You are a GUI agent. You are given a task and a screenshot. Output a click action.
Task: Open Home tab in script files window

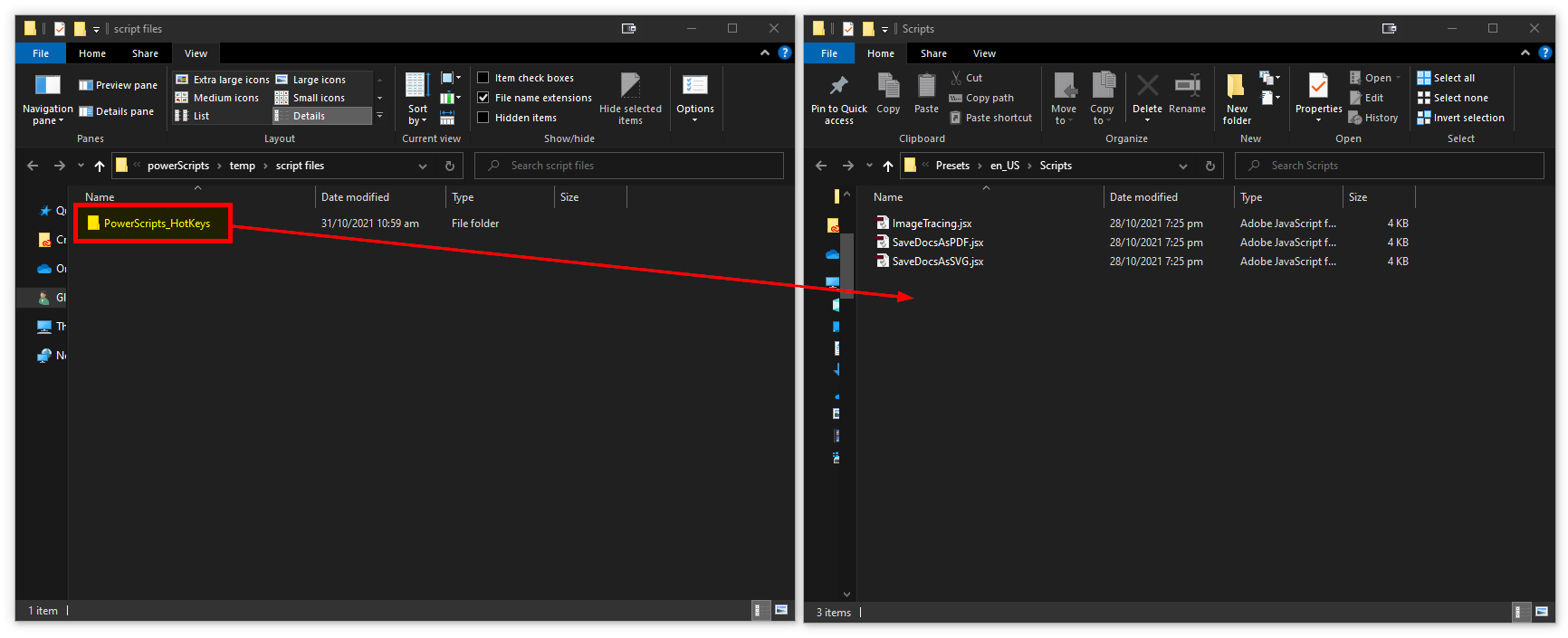point(92,53)
